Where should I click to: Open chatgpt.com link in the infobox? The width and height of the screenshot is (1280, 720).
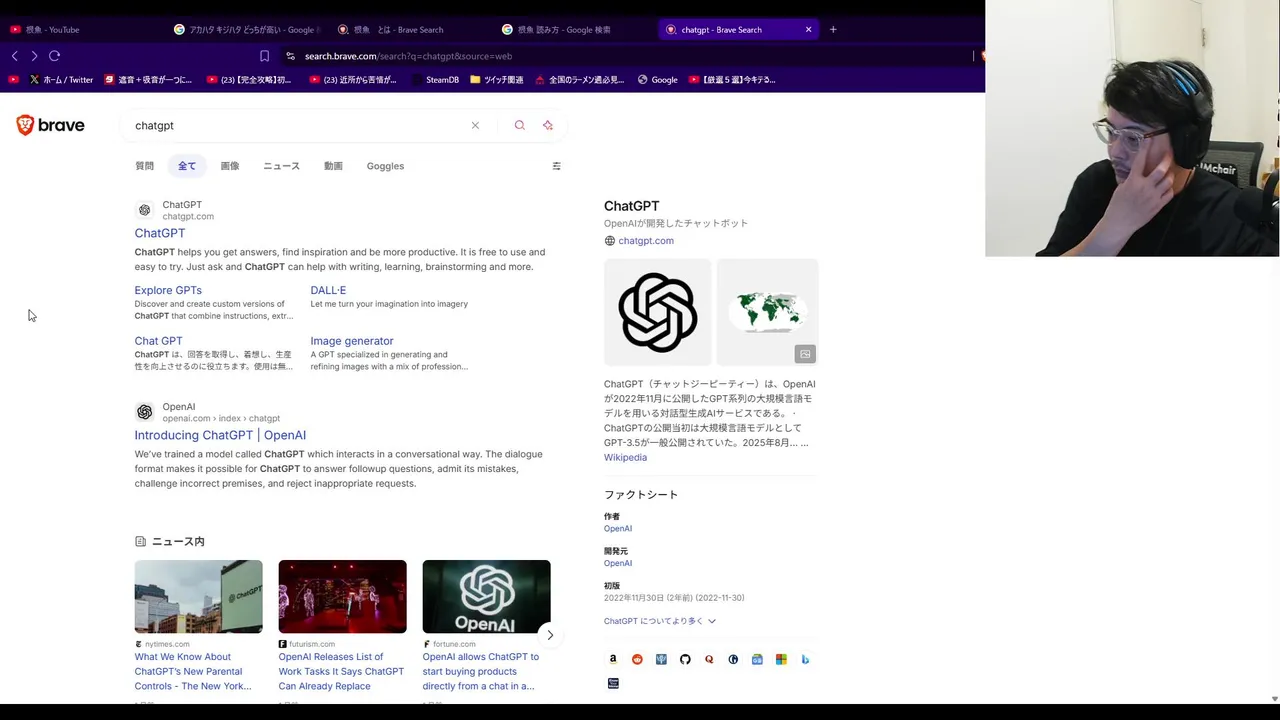646,241
